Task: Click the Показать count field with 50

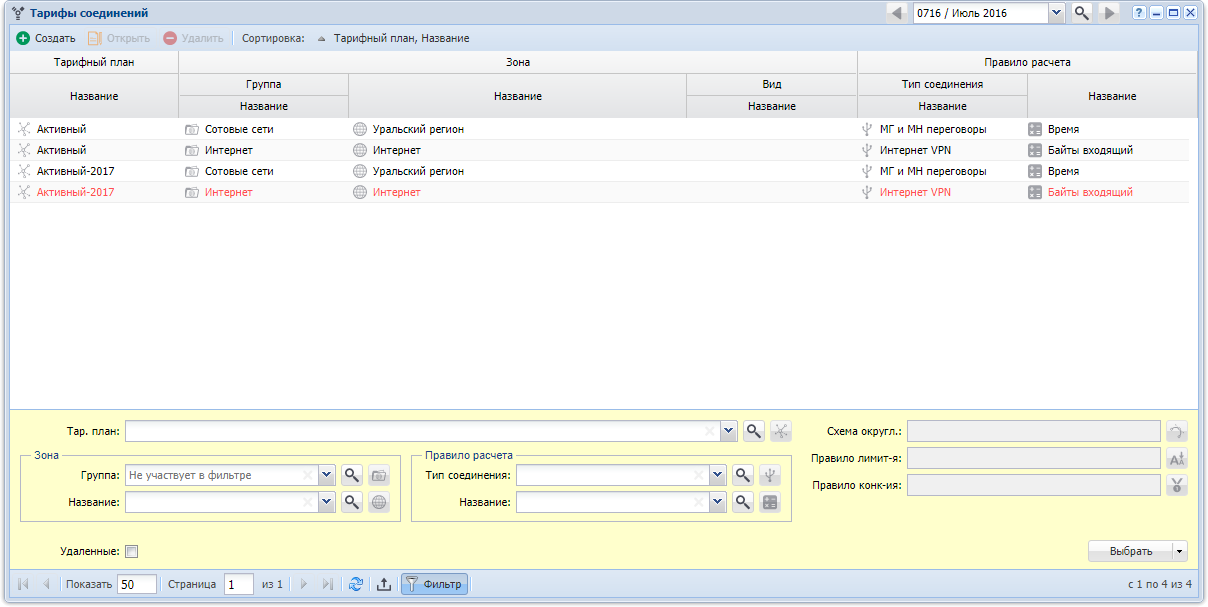Action: coord(136,584)
